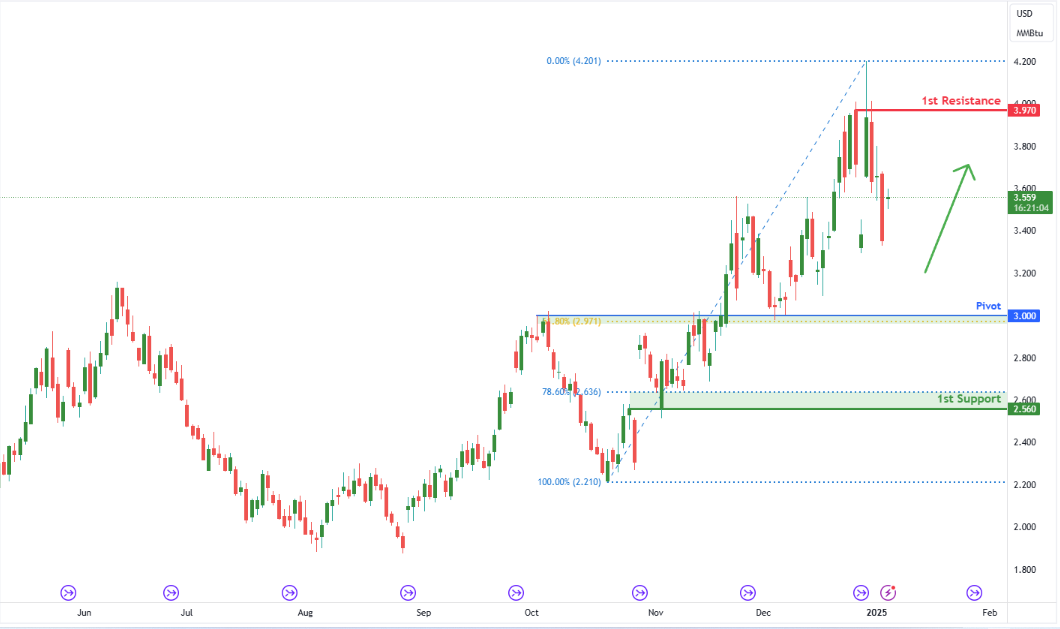Click the 1.800 price axis value

click(1025, 569)
